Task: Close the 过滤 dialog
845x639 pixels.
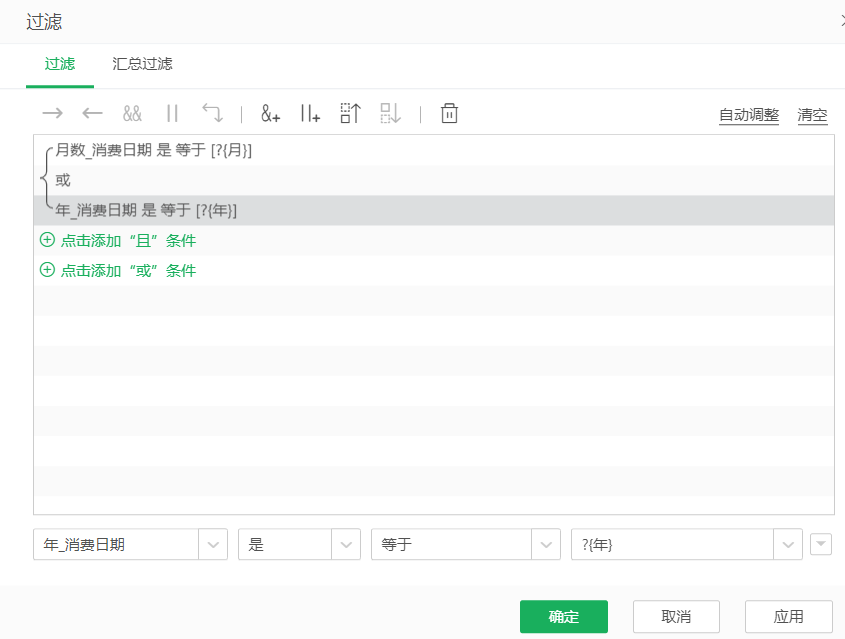Action: [x=842, y=22]
